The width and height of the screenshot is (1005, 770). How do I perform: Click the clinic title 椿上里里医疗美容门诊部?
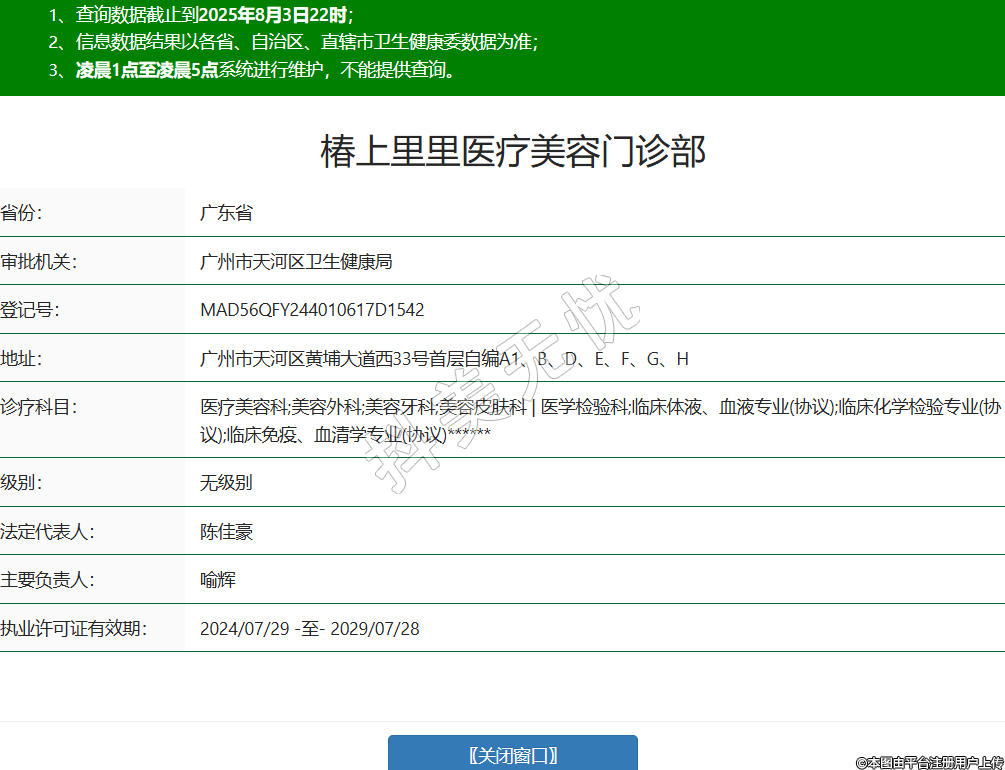click(513, 151)
